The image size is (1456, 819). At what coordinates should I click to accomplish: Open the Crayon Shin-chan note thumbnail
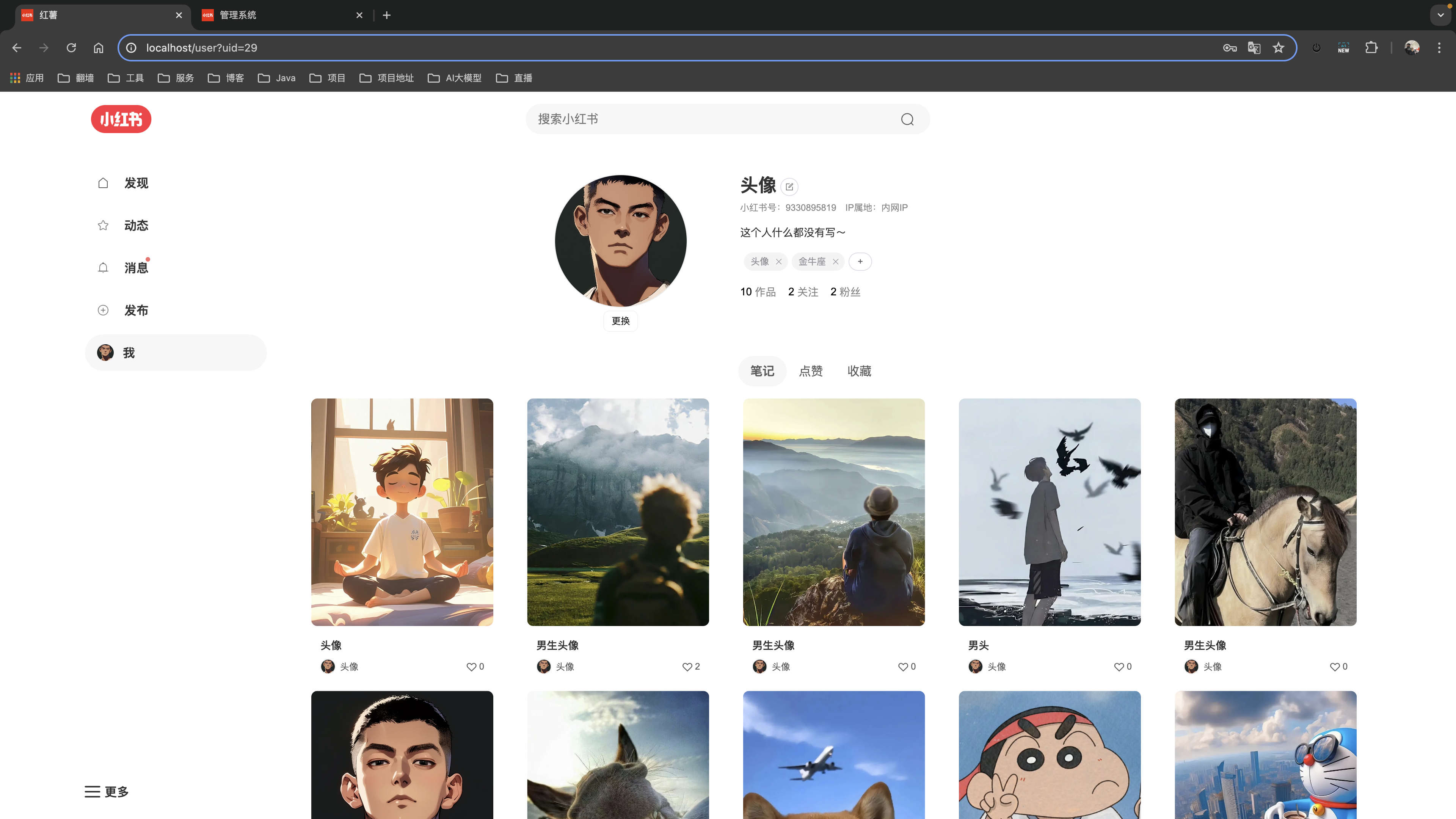click(x=1050, y=755)
